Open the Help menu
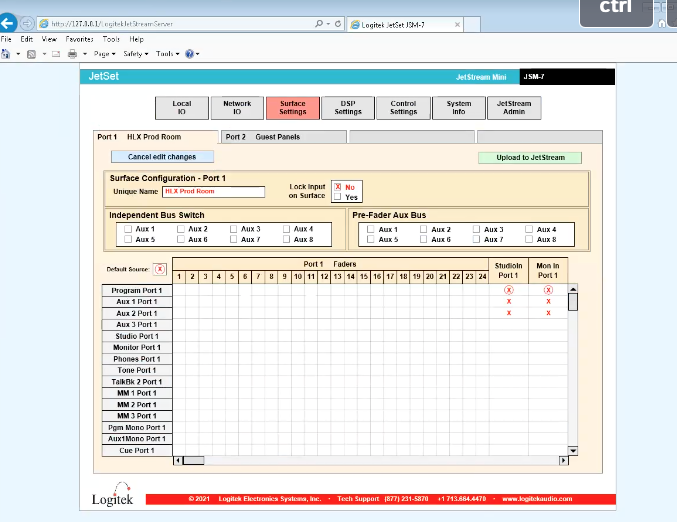 pyautogui.click(x=136, y=39)
